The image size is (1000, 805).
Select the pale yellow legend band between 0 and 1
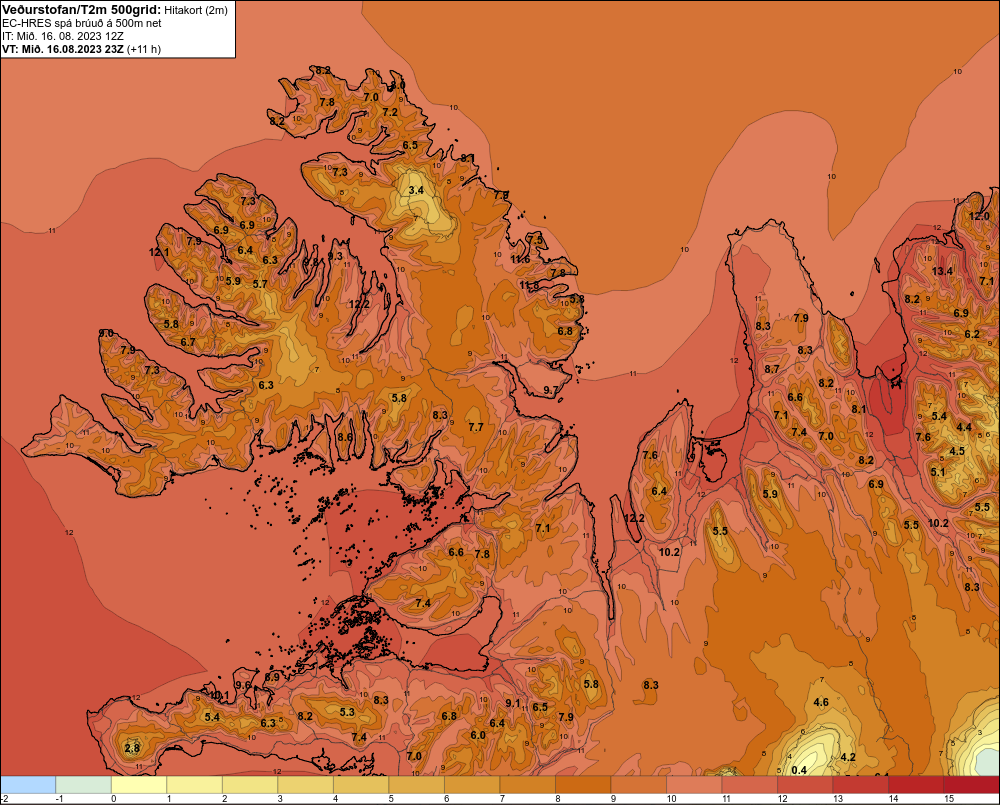pos(139,785)
